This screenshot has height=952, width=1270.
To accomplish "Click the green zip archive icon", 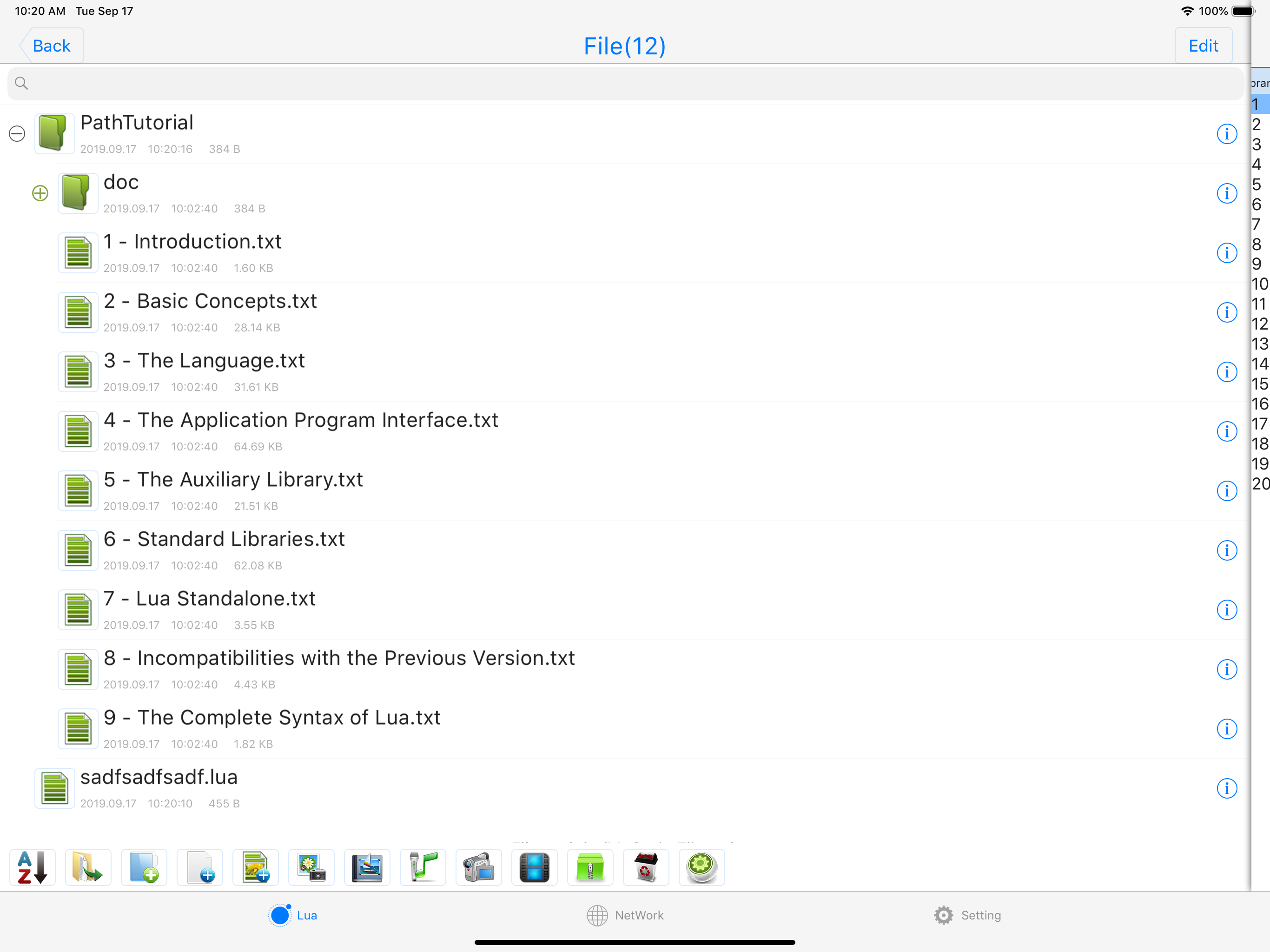I will click(589, 867).
